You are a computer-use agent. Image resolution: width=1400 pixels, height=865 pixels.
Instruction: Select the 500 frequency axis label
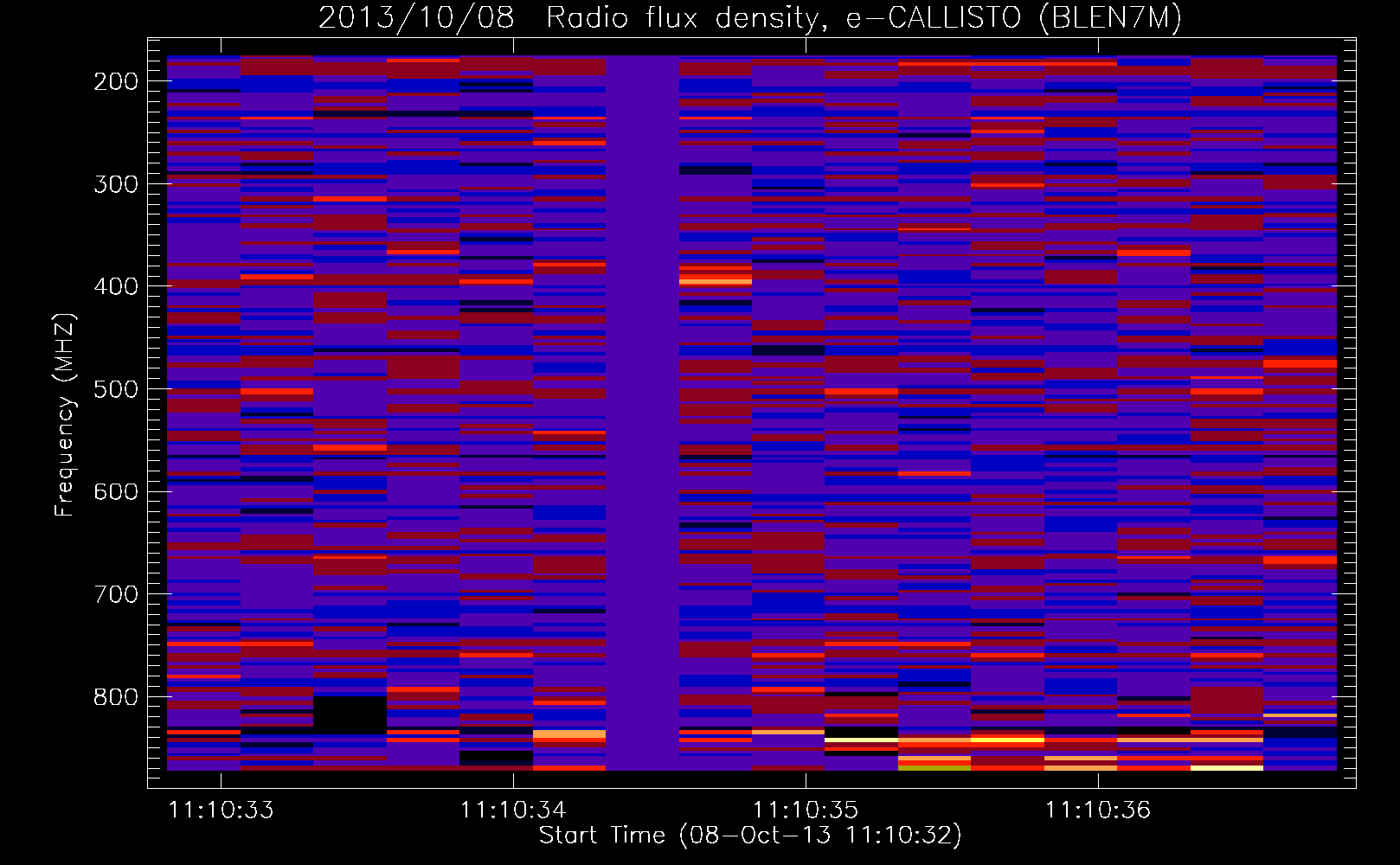[x=116, y=389]
